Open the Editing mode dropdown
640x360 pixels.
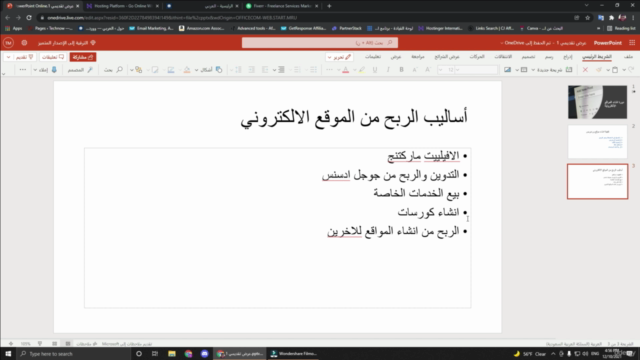coord(339,57)
